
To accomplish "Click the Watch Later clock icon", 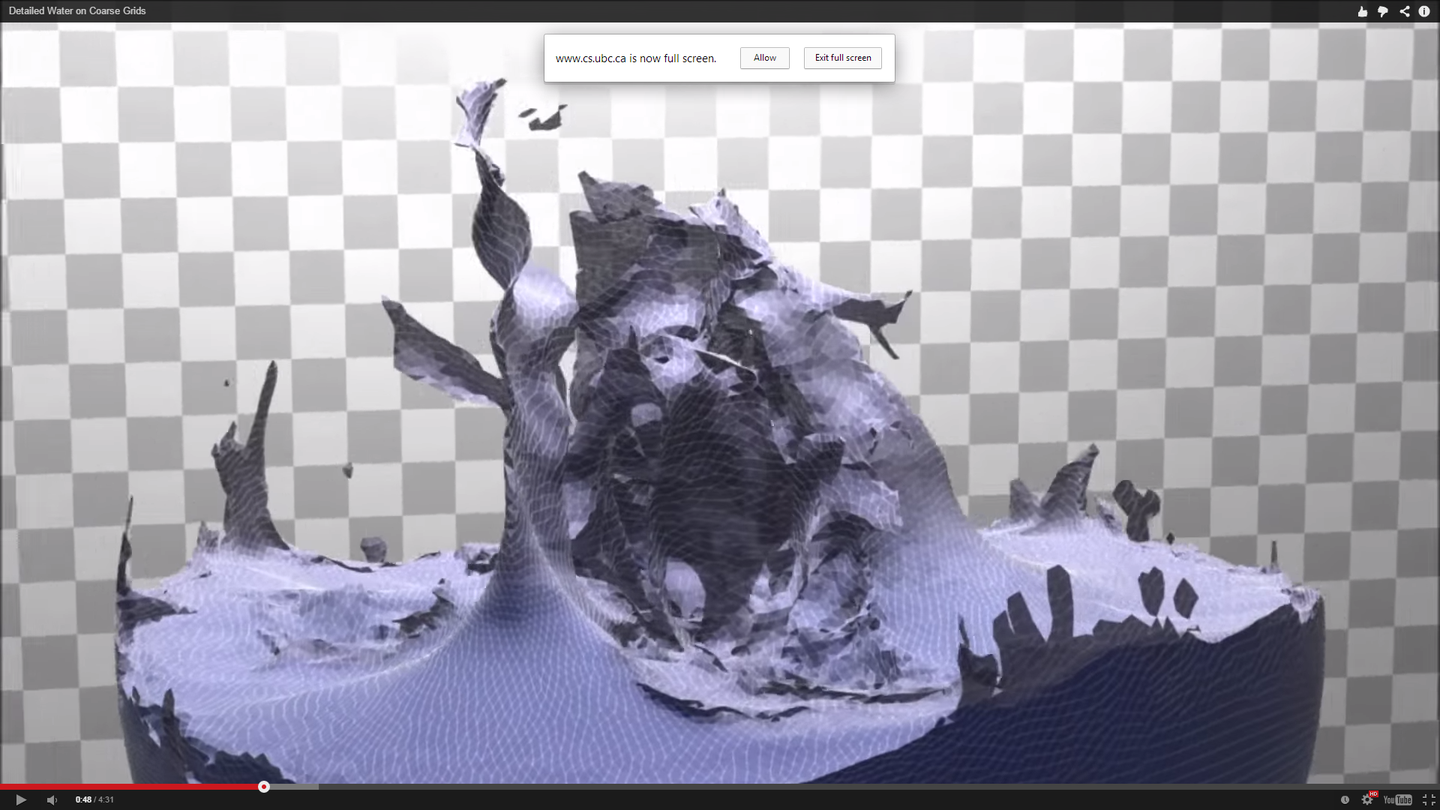I will tap(1345, 800).
